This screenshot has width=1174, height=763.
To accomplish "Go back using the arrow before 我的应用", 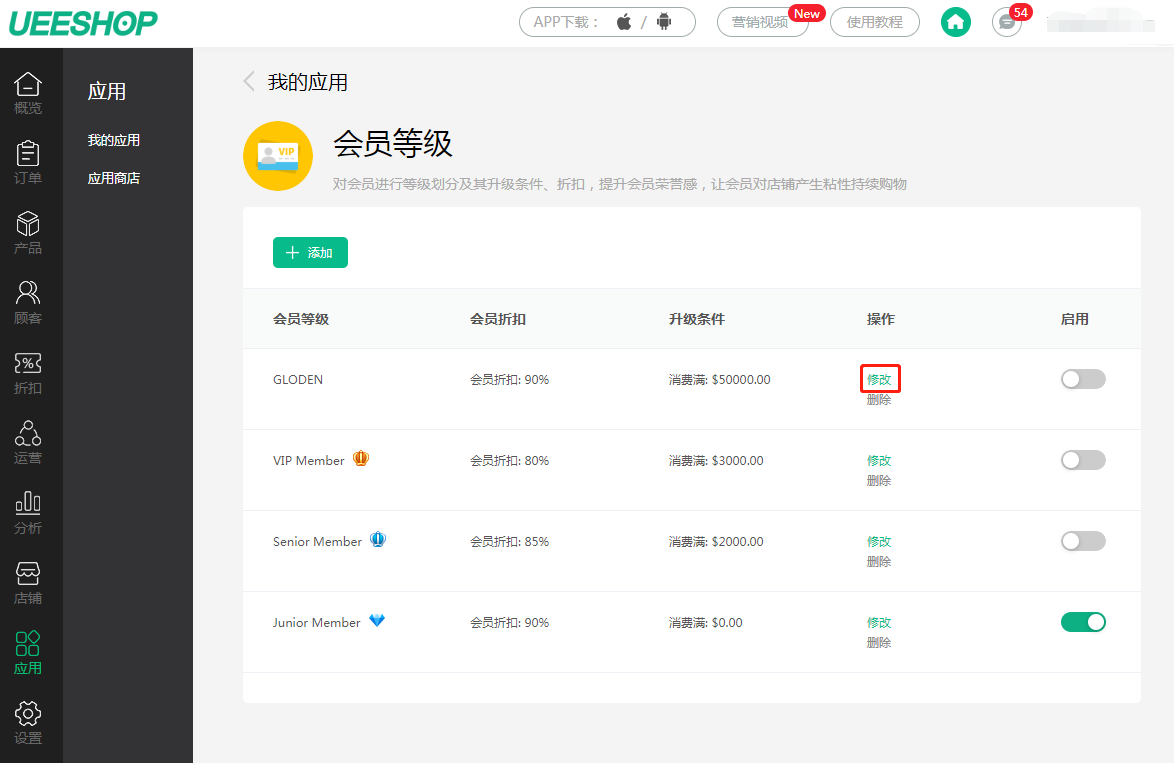I will (249, 82).
